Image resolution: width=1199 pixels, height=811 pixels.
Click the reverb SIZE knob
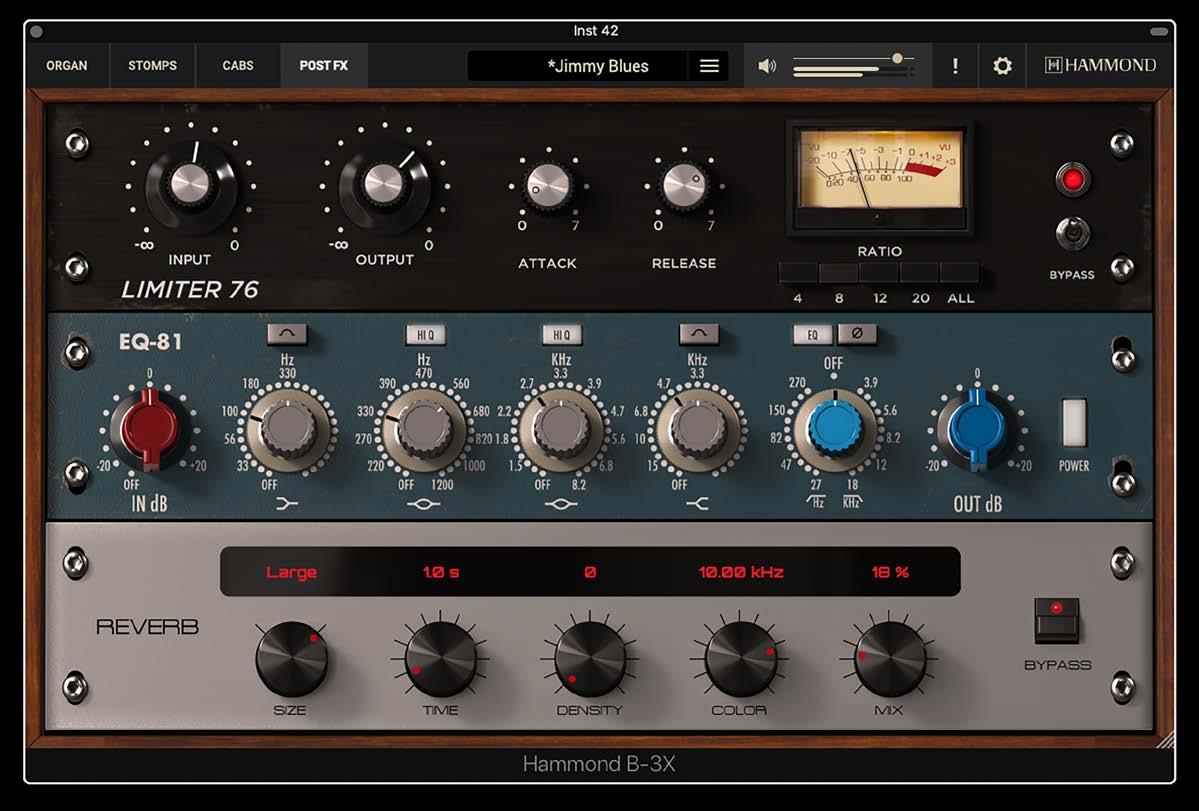tap(291, 659)
